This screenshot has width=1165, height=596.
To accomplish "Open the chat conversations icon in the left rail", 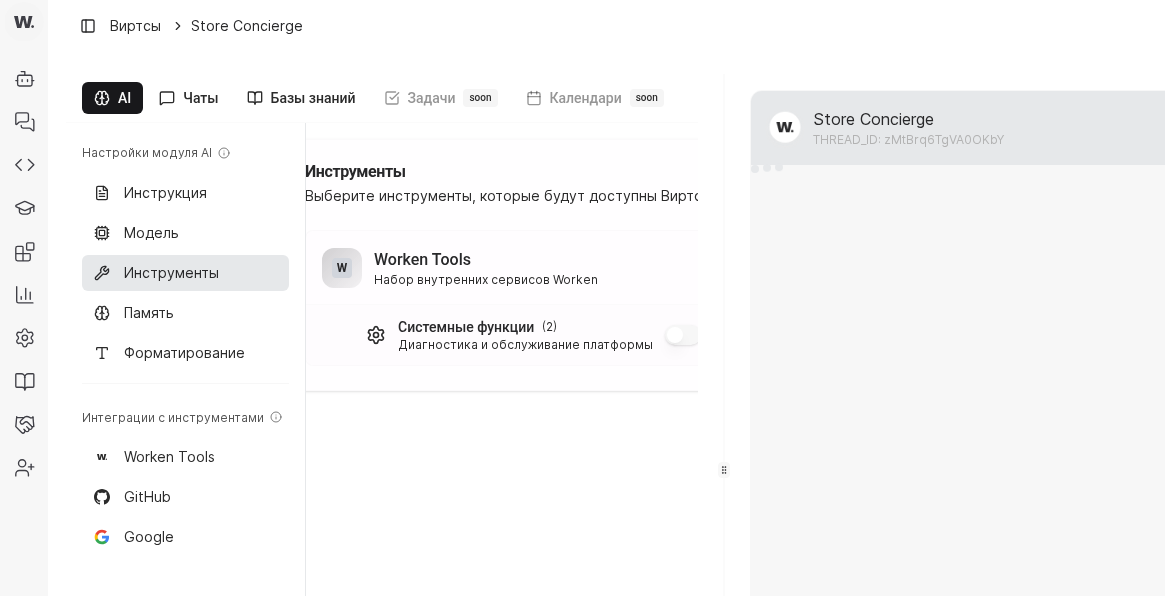I will tap(24, 122).
